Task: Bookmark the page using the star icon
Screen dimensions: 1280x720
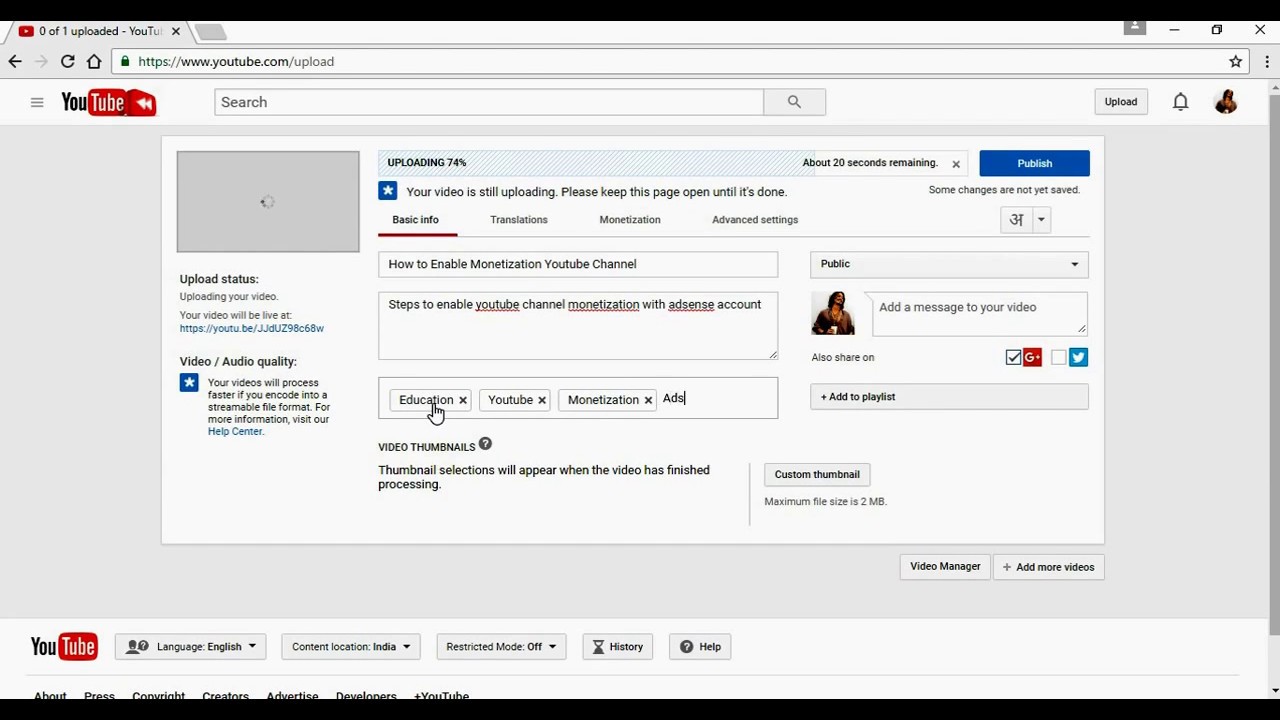Action: point(1236,61)
